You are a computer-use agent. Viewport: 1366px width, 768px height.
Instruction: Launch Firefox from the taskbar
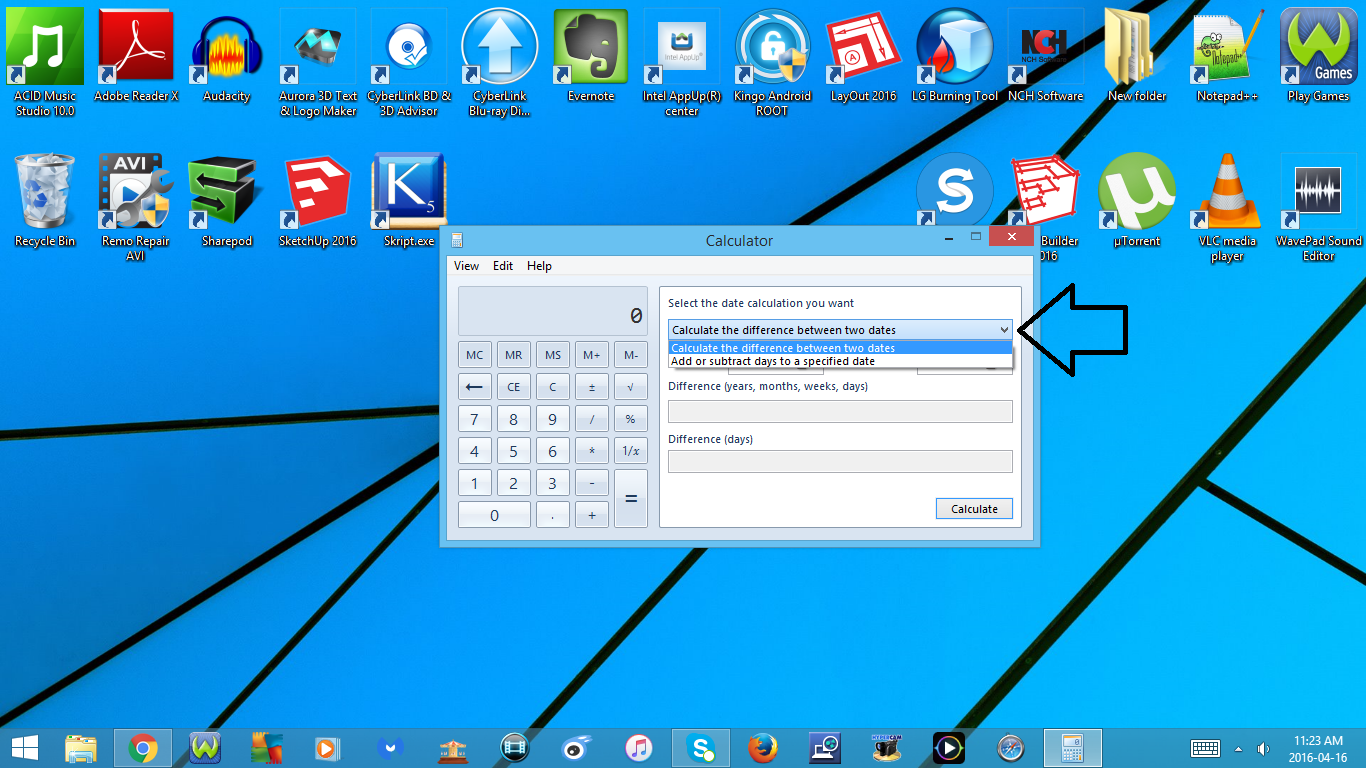pyautogui.click(x=762, y=747)
